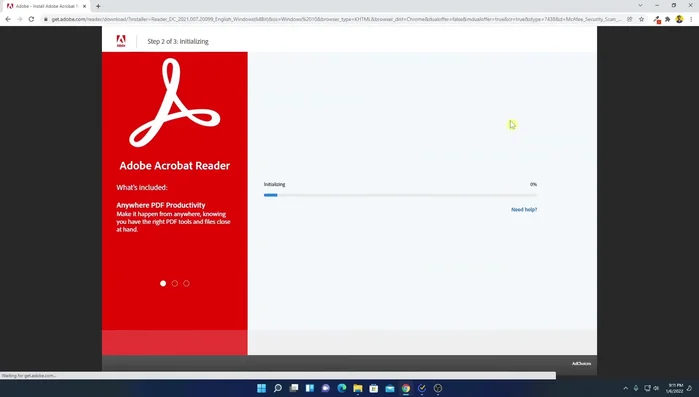Open the taskbar clock and date

pyautogui.click(x=674, y=388)
